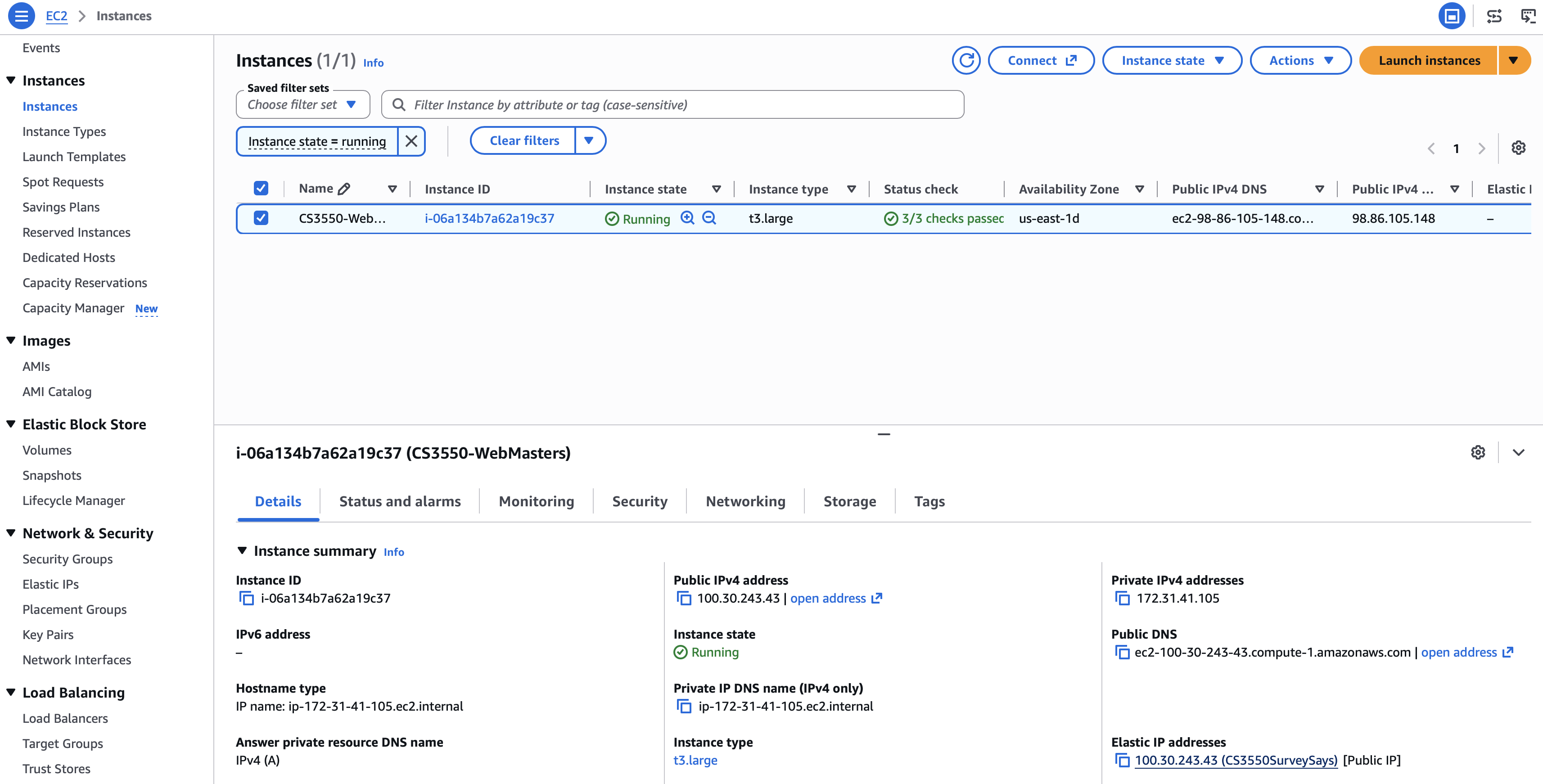Collapse the Images sidebar section
The height and width of the screenshot is (784, 1543).
11,340
